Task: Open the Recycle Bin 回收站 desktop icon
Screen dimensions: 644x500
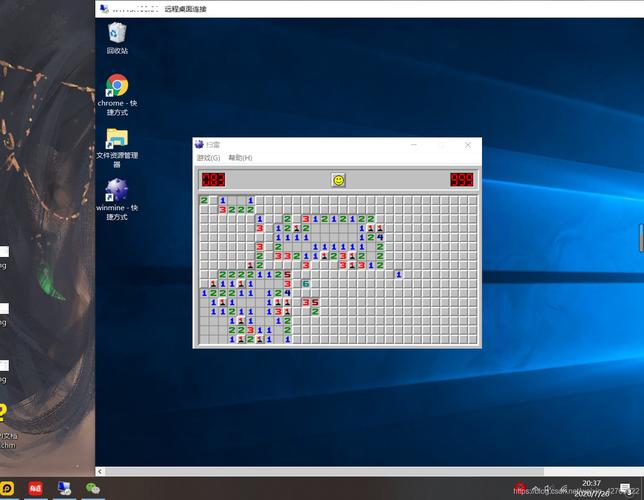Action: [x=117, y=38]
